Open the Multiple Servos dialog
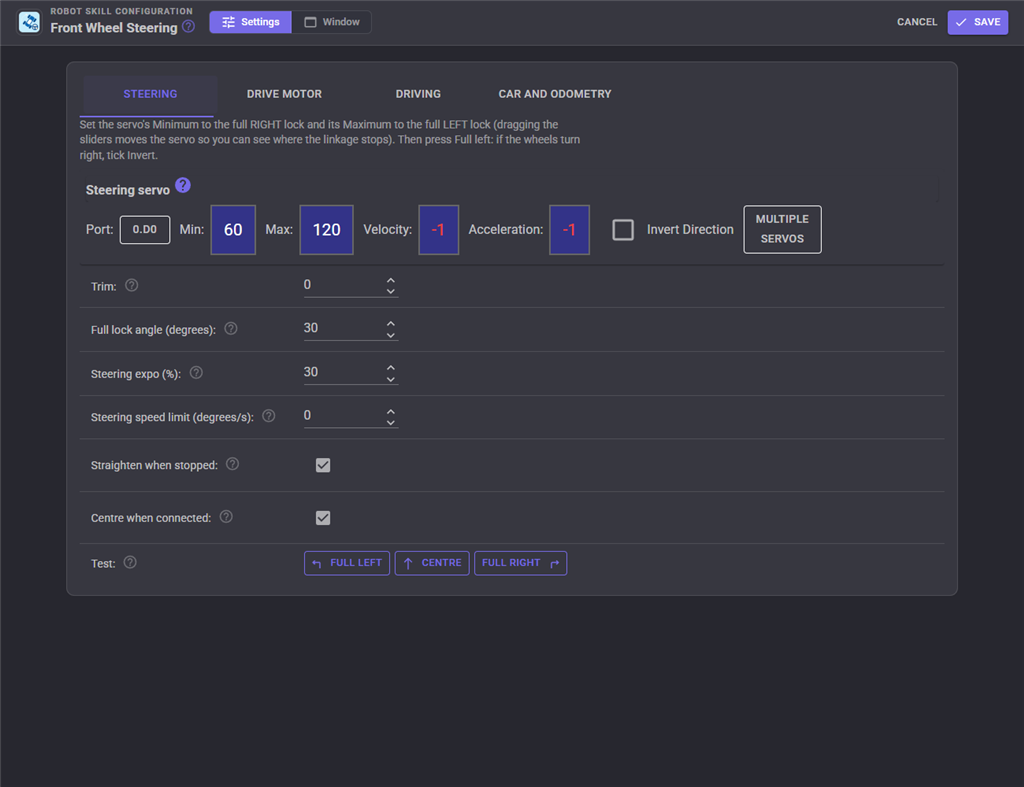 tap(782, 229)
